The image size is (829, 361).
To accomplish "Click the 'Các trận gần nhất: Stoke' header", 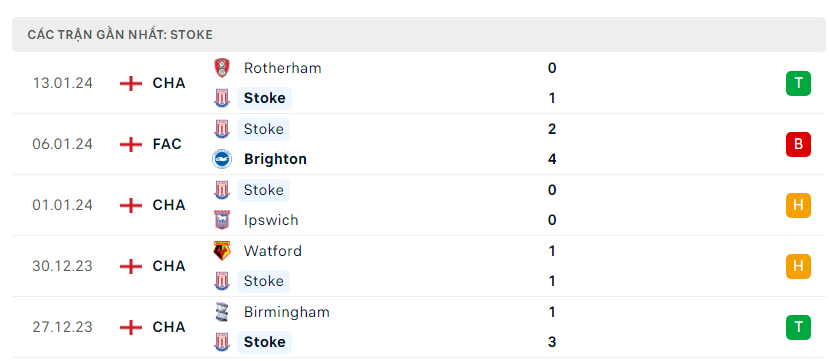I will coord(419,35).
